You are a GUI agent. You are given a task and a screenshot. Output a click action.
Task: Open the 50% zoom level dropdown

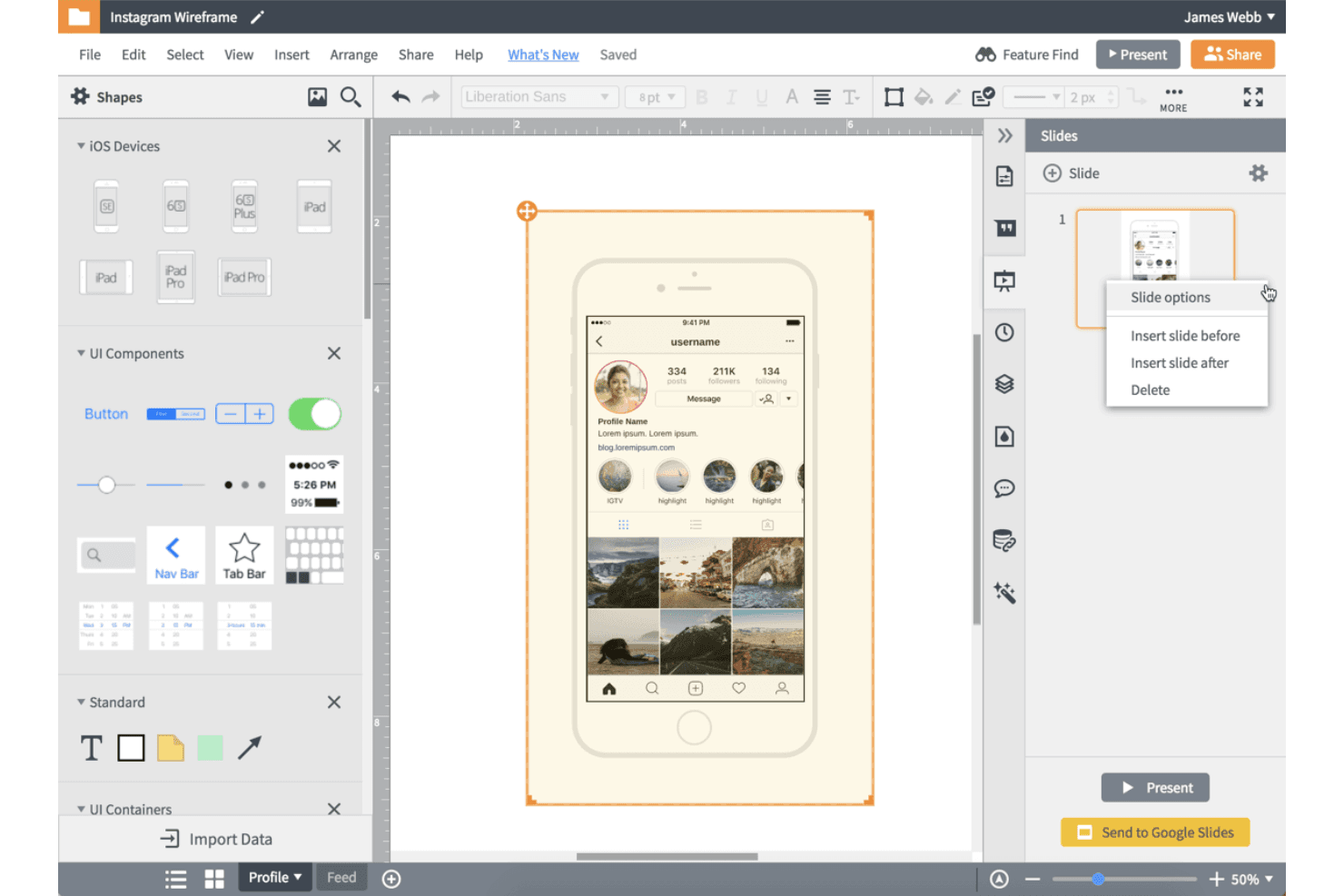pos(1252,879)
